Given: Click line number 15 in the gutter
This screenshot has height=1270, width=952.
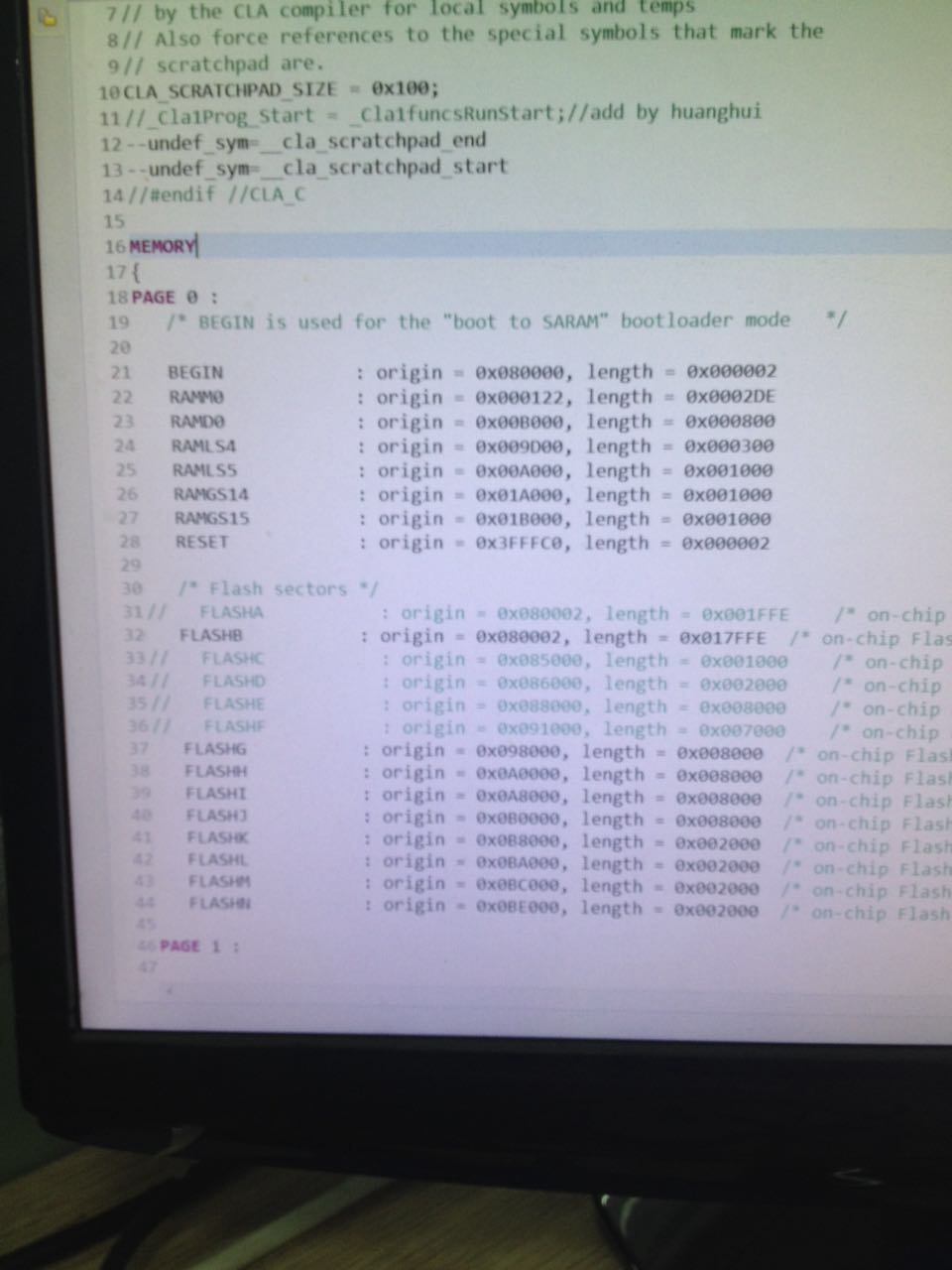Looking at the screenshot, I should tap(114, 220).
